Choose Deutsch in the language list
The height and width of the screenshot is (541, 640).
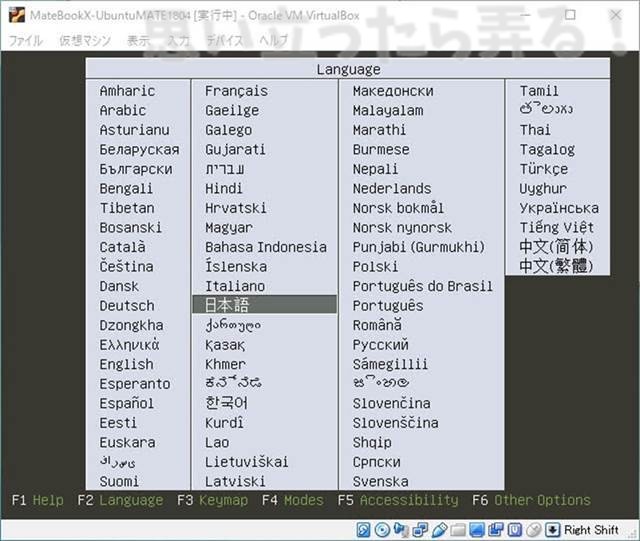[x=127, y=305]
